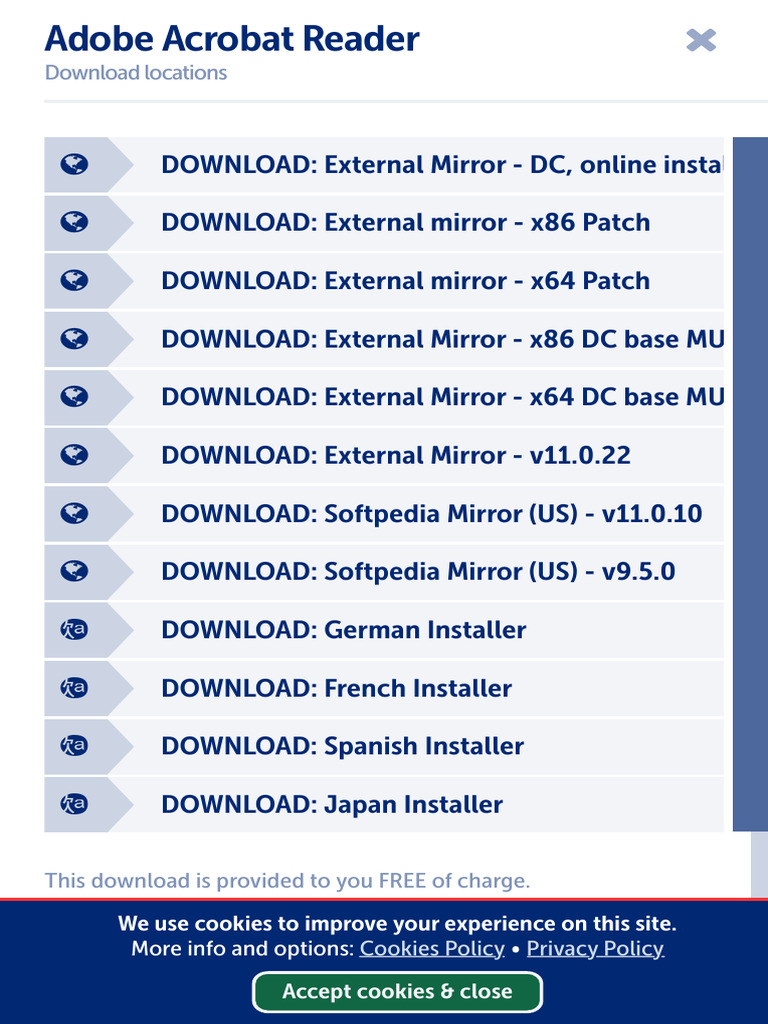Click the globe icon for x64 Patch

point(74,280)
